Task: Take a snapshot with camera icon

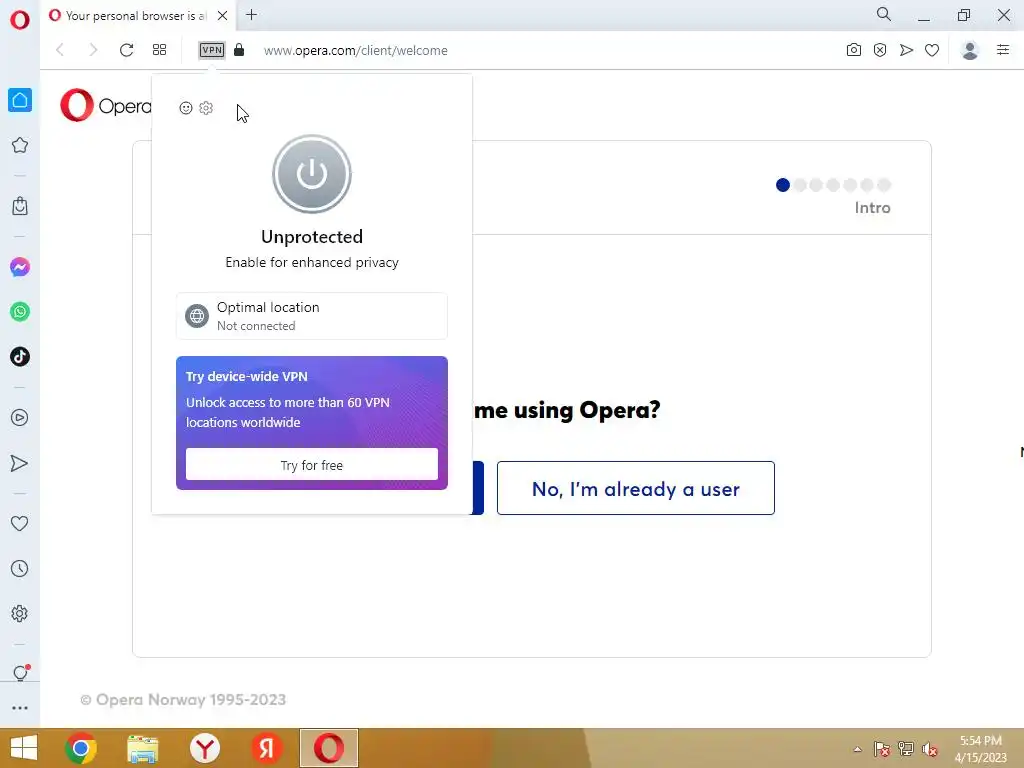Action: click(x=854, y=50)
